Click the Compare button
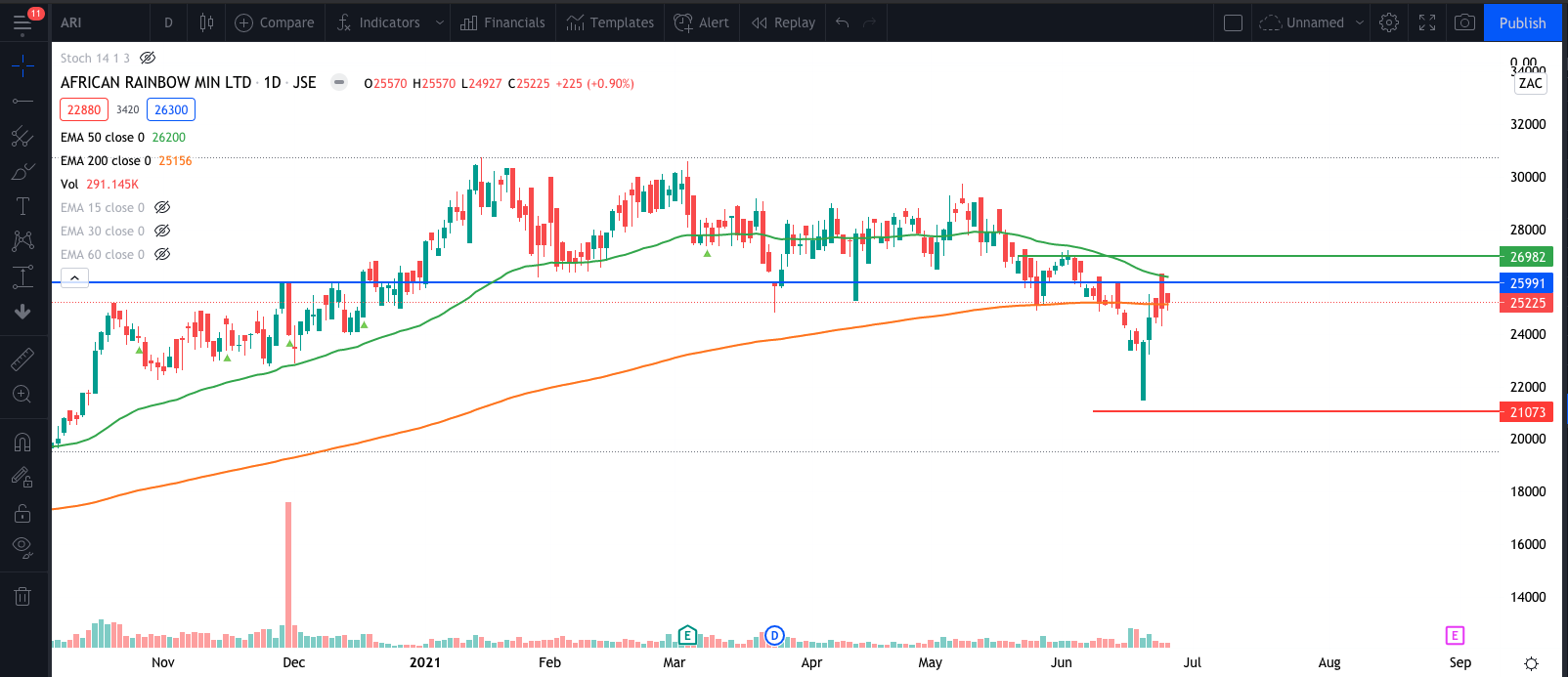The width and height of the screenshot is (1568, 677). [x=275, y=22]
